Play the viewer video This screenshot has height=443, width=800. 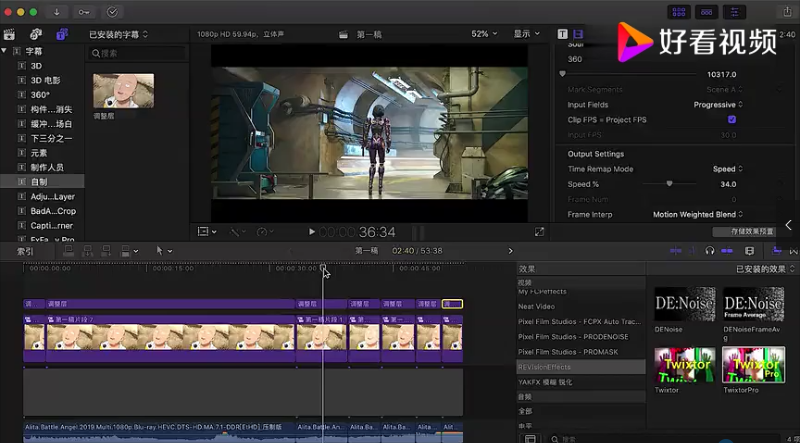[312, 232]
